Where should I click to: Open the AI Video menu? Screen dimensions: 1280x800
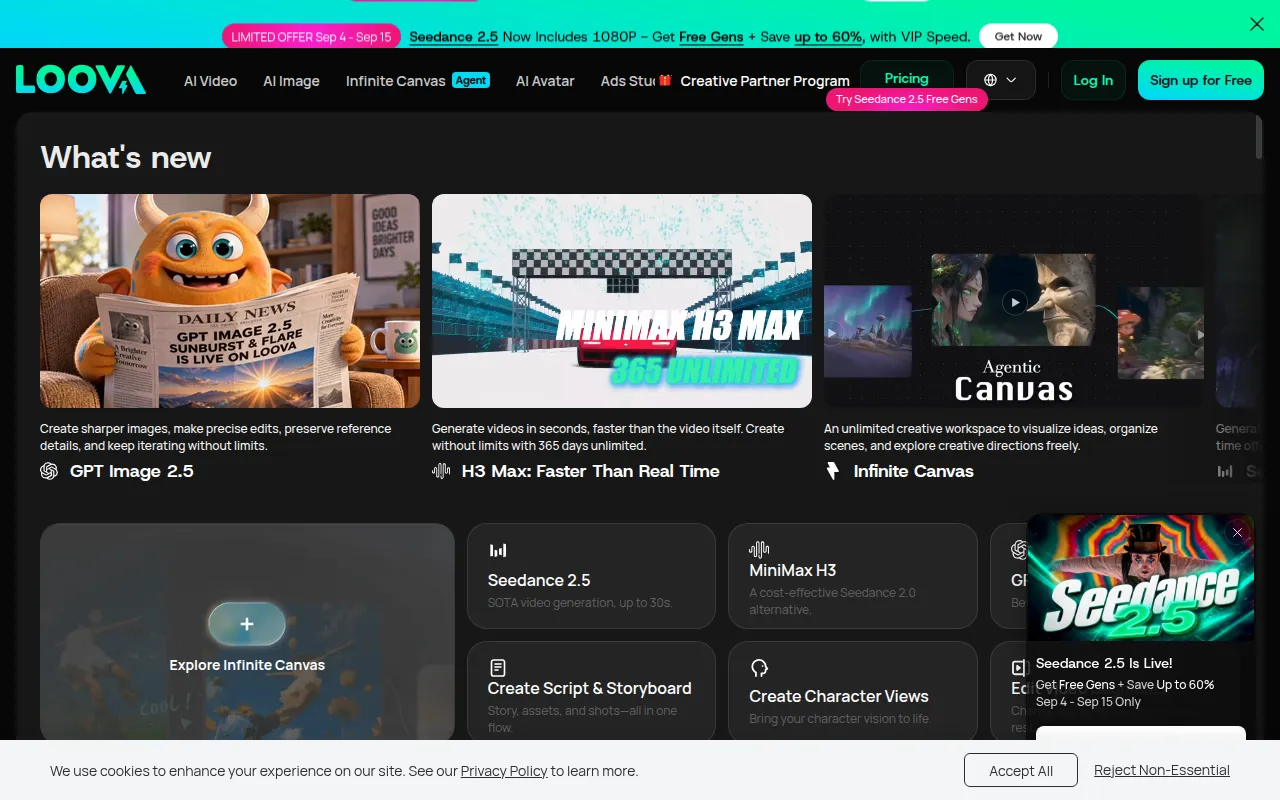point(211,81)
